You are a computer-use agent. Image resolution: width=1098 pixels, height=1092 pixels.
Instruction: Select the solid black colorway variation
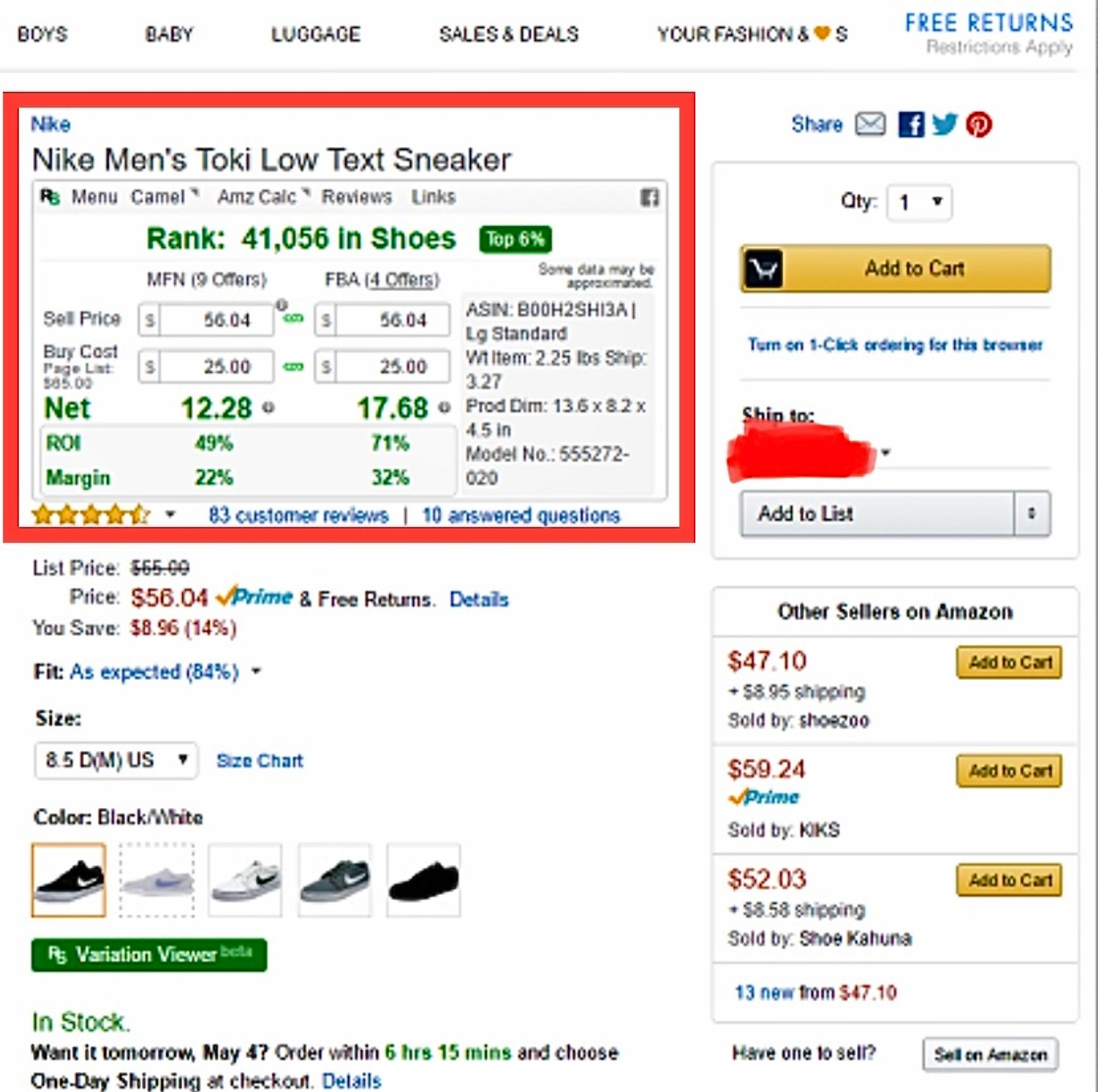click(x=424, y=881)
